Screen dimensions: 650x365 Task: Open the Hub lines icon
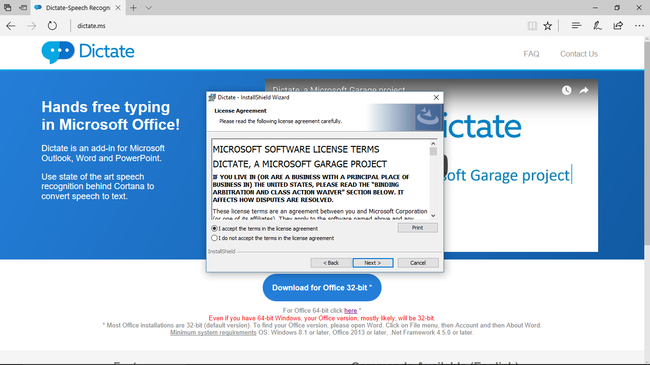(x=576, y=26)
